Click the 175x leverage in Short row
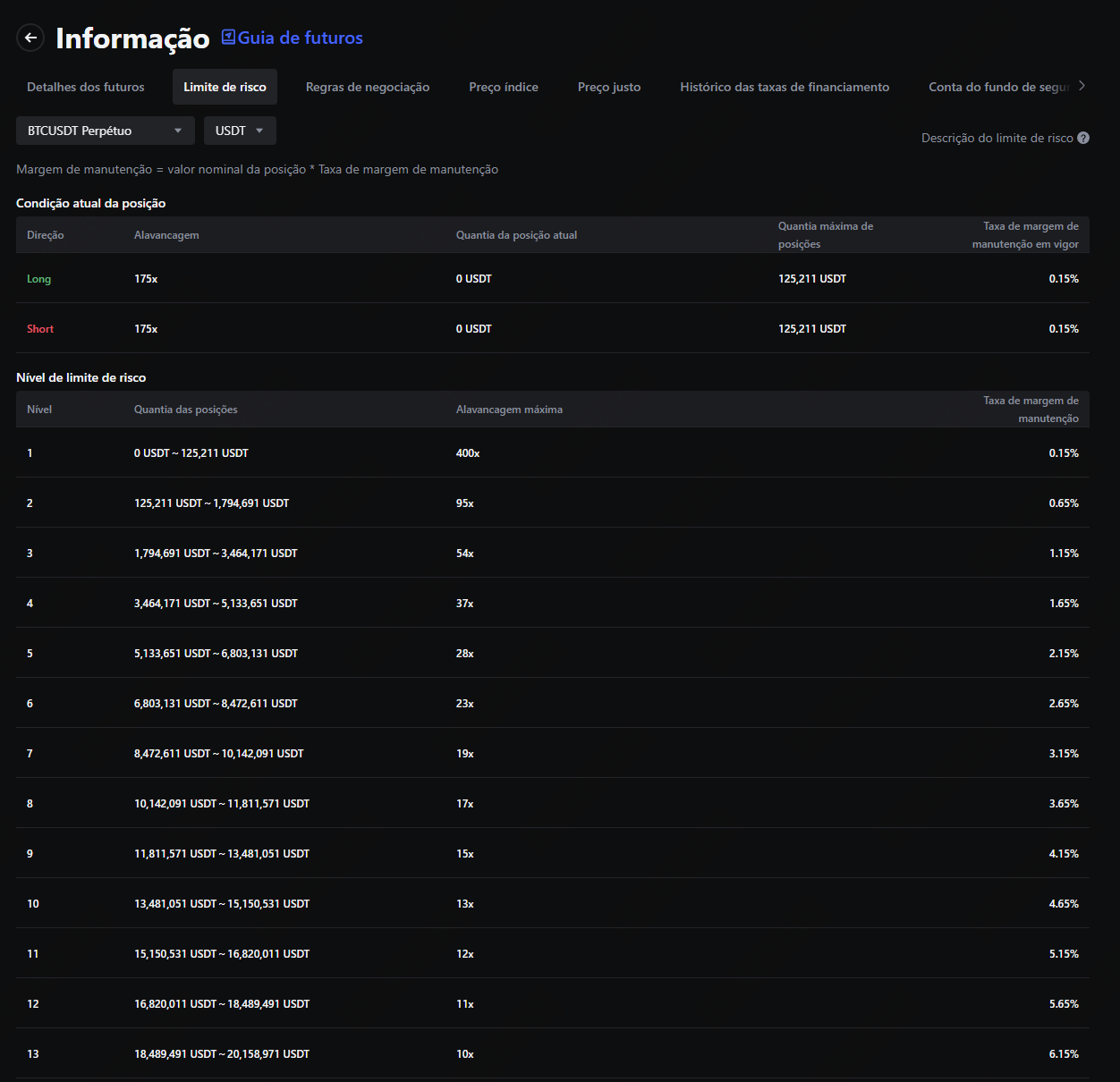This screenshot has height=1082, width=1120. pos(146,329)
